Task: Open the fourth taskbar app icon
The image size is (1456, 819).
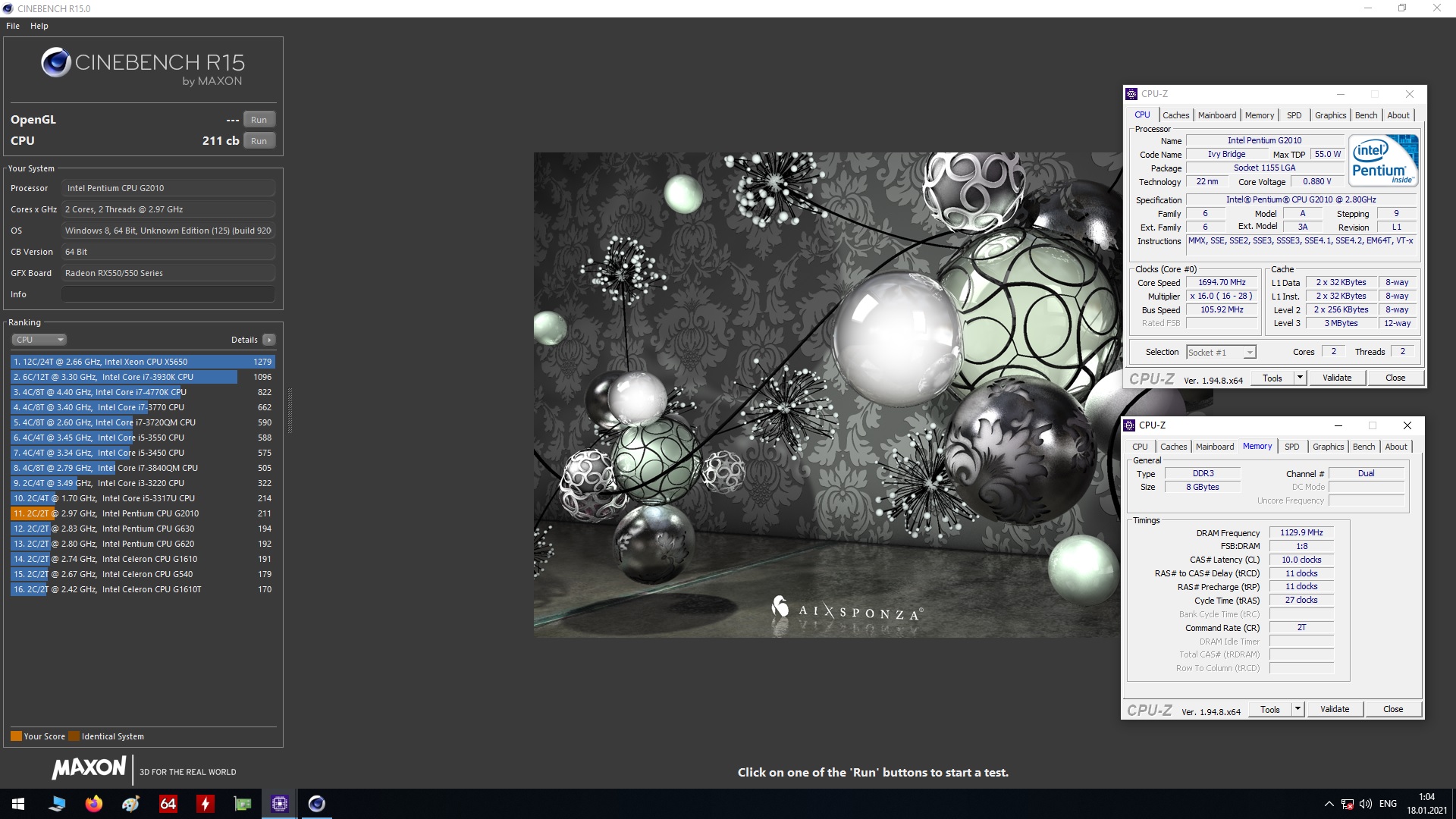Action: click(x=130, y=804)
